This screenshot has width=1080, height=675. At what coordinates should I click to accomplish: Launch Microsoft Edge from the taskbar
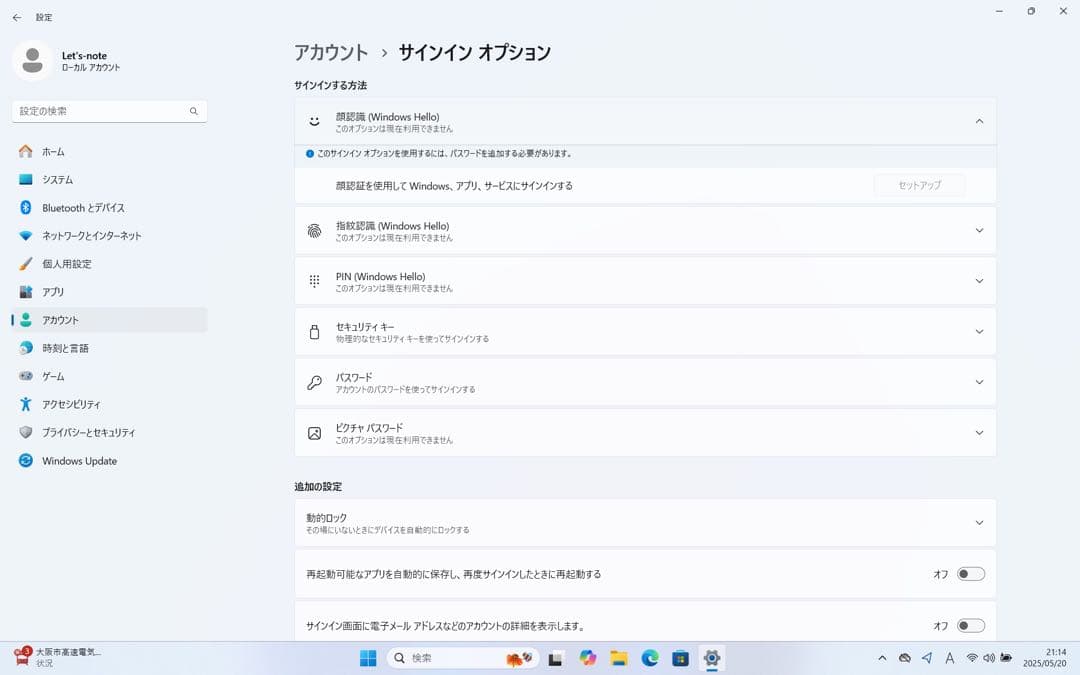point(650,658)
